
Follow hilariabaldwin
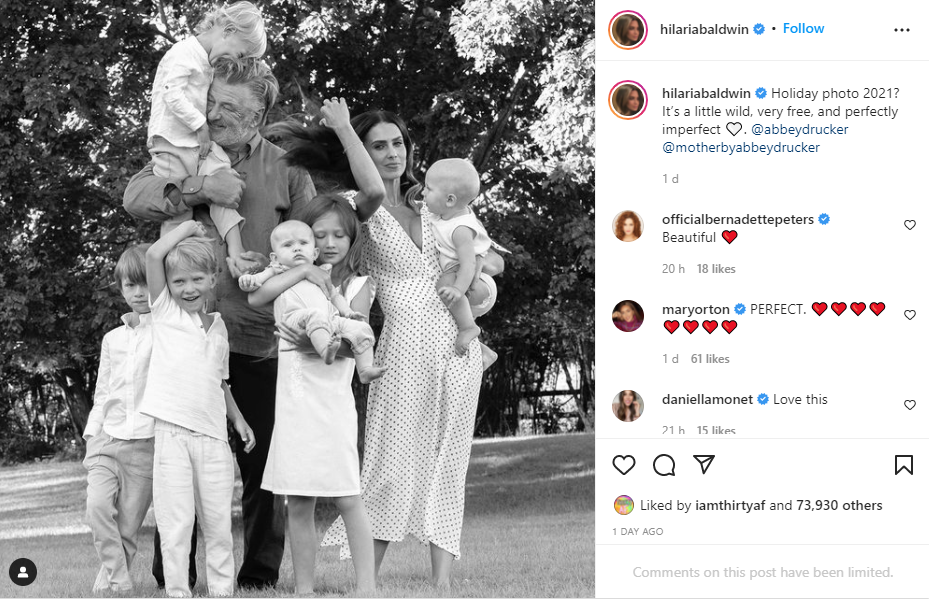(803, 28)
